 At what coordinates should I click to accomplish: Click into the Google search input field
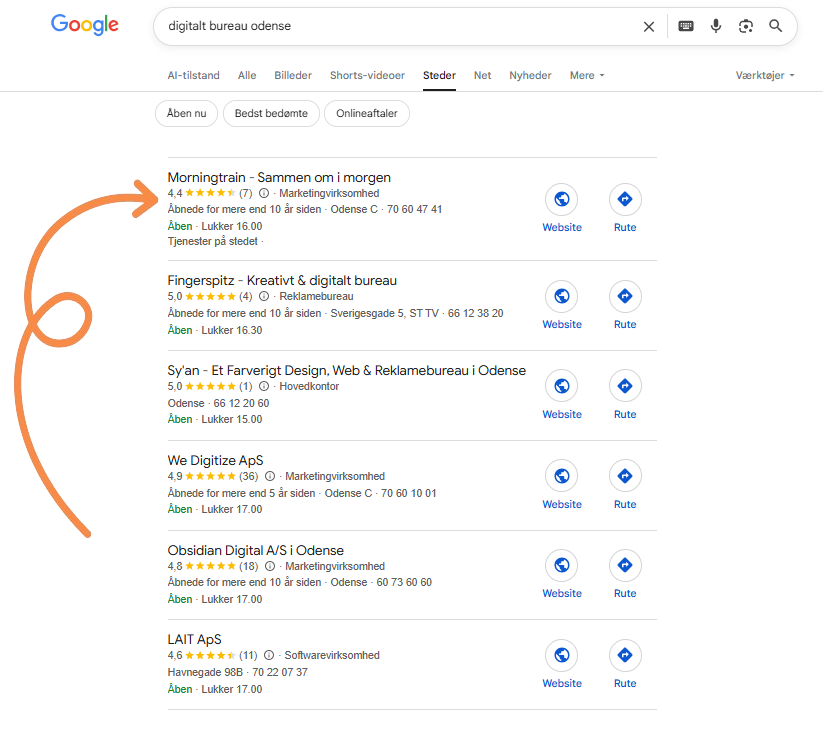click(400, 27)
